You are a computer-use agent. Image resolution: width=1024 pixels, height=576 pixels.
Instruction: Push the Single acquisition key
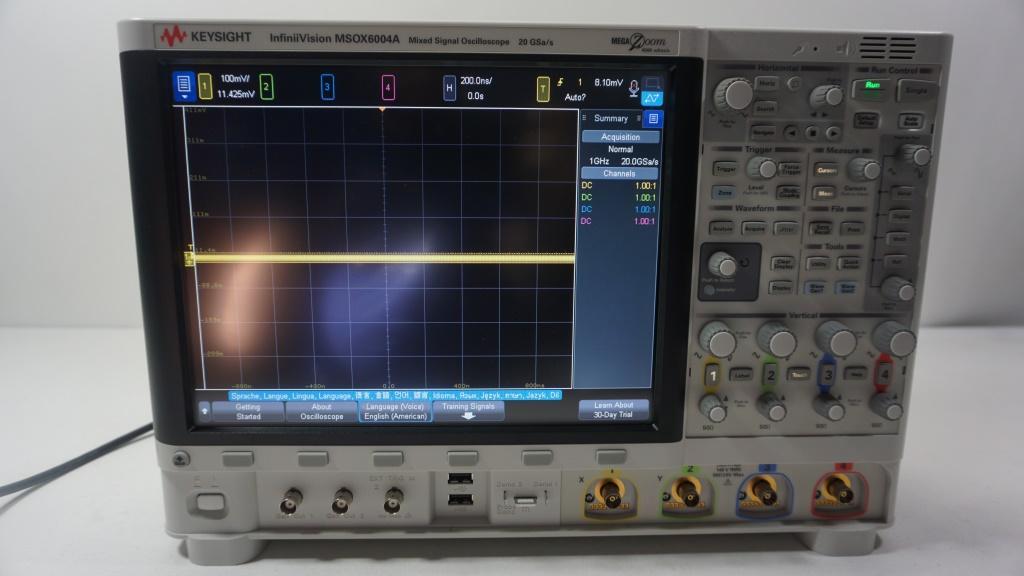916,90
